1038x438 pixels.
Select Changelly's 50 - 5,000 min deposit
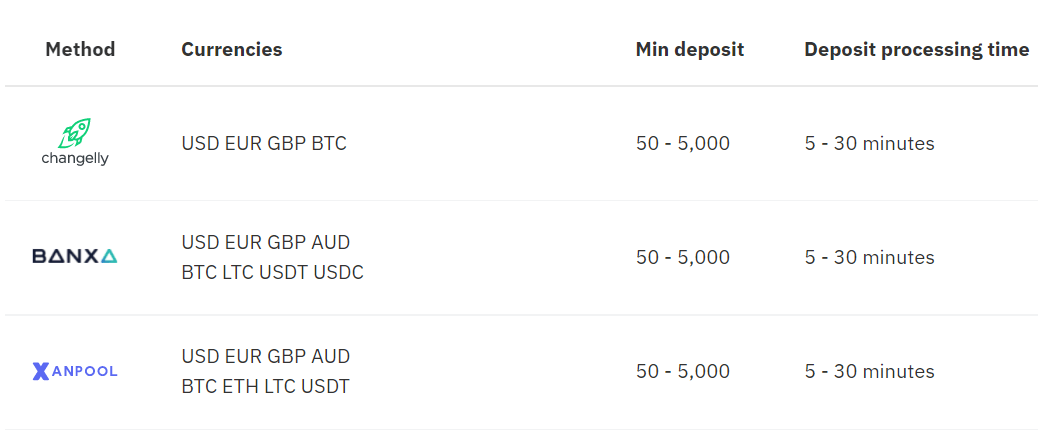pyautogui.click(x=683, y=143)
